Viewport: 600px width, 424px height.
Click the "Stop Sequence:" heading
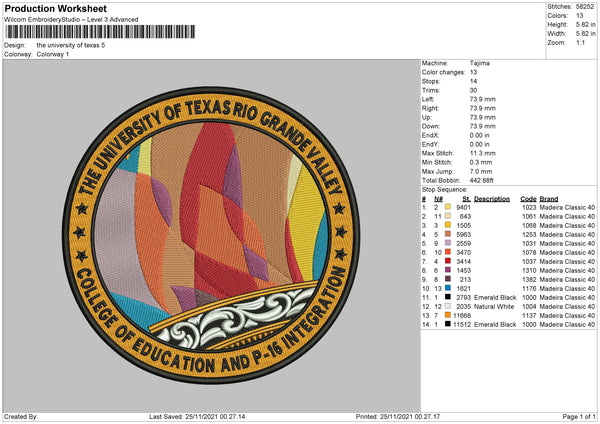click(445, 190)
